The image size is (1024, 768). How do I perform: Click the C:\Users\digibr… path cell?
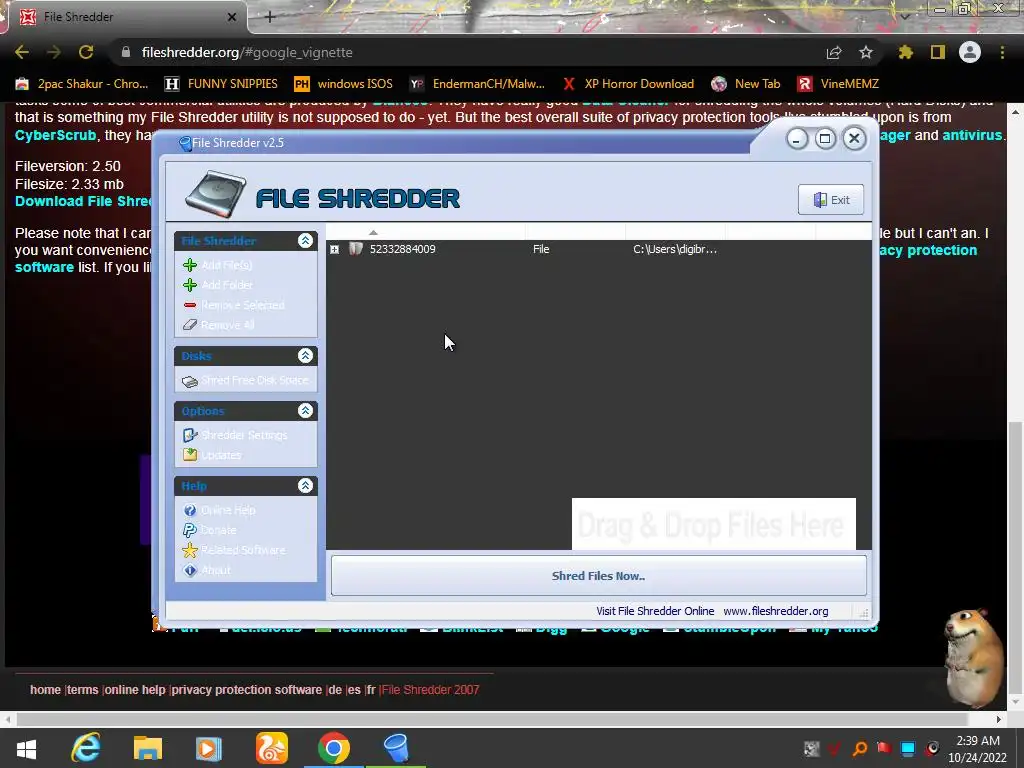click(x=675, y=249)
